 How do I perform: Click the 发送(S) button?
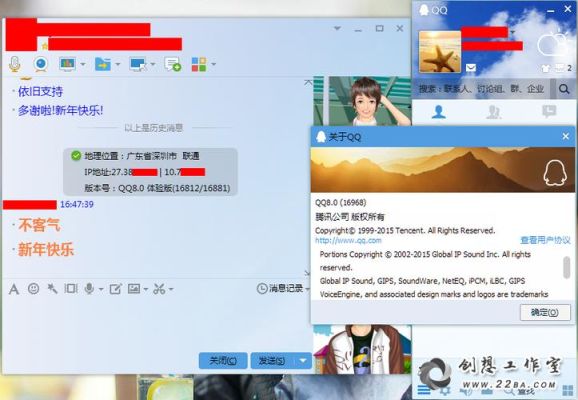pos(273,361)
